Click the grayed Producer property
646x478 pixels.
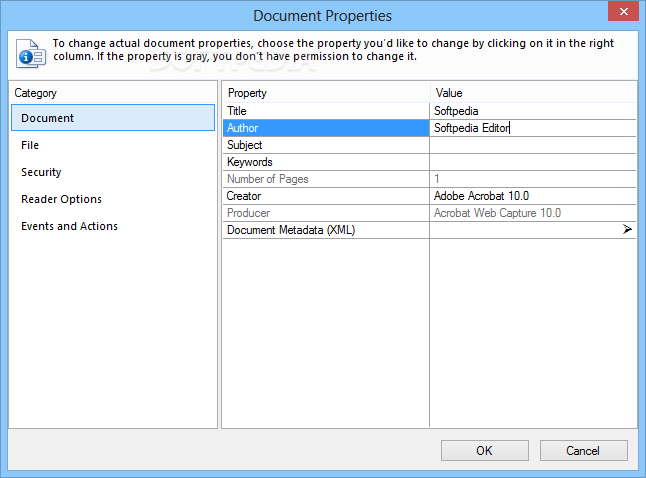tap(326, 213)
